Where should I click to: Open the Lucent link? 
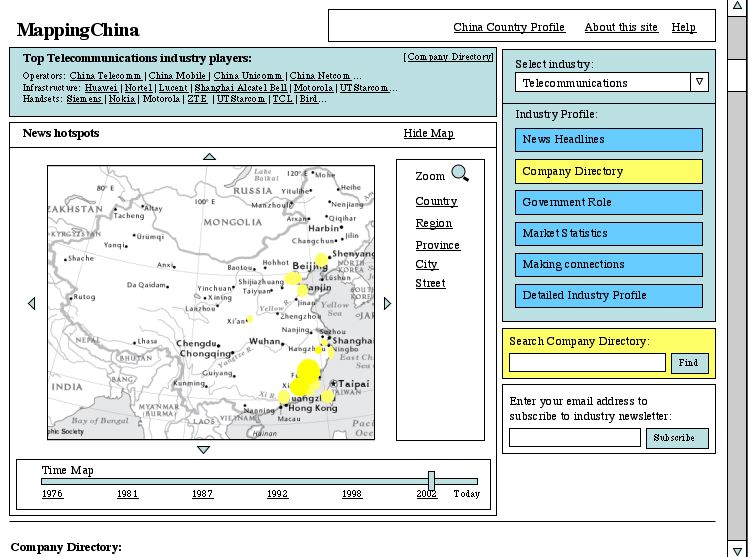pos(173,88)
